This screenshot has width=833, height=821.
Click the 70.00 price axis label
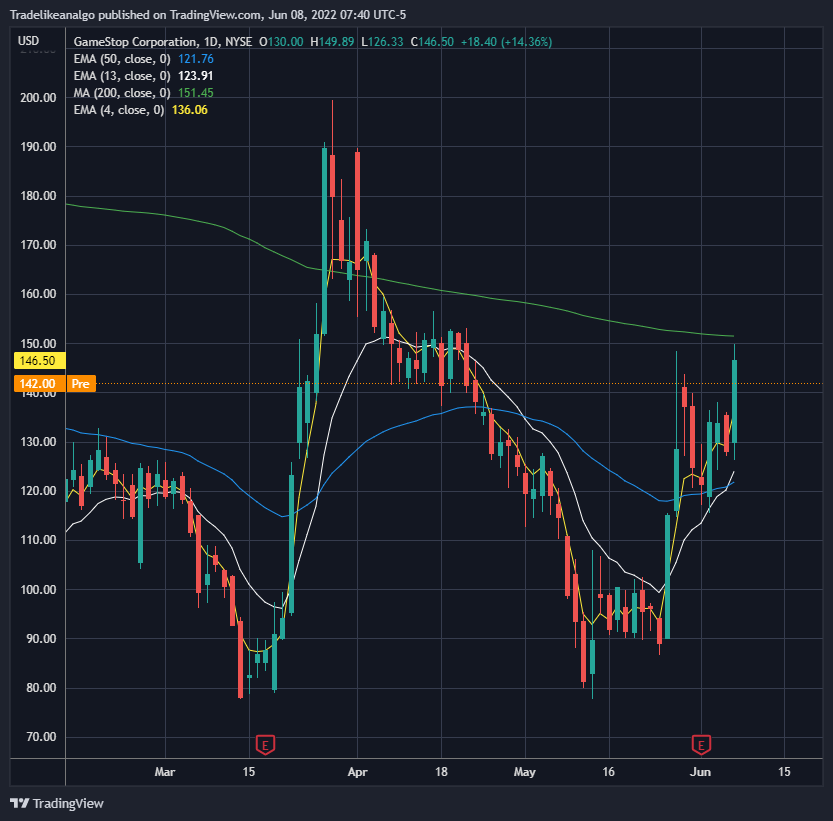41,737
